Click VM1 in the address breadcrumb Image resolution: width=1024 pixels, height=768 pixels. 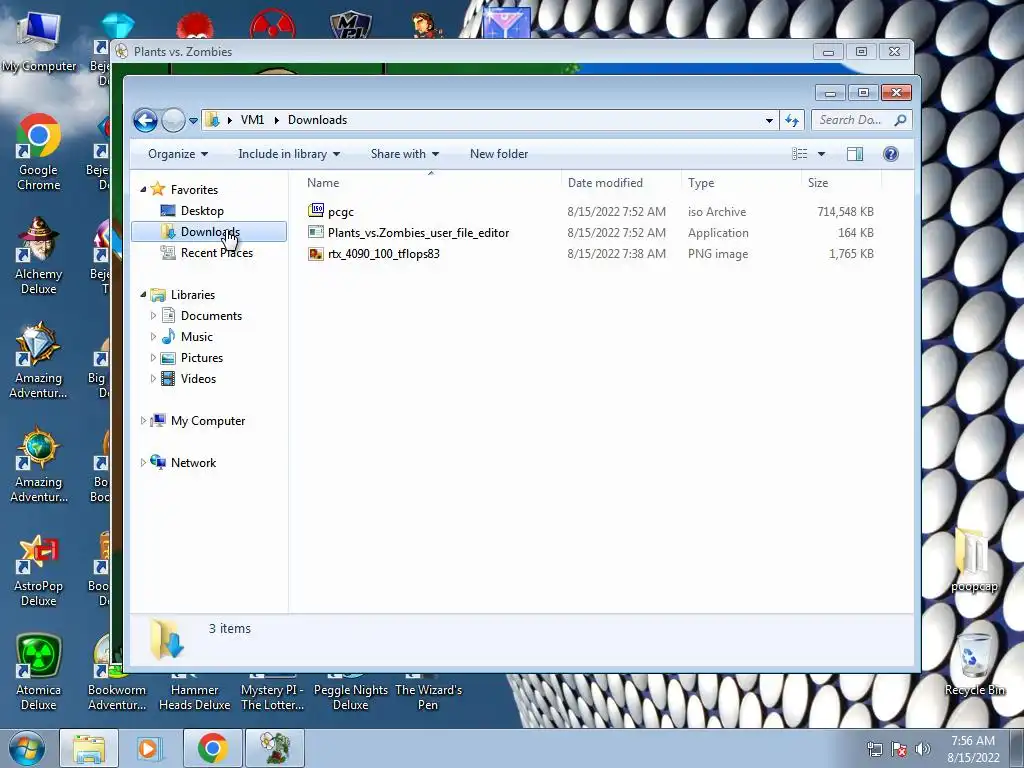(x=252, y=120)
